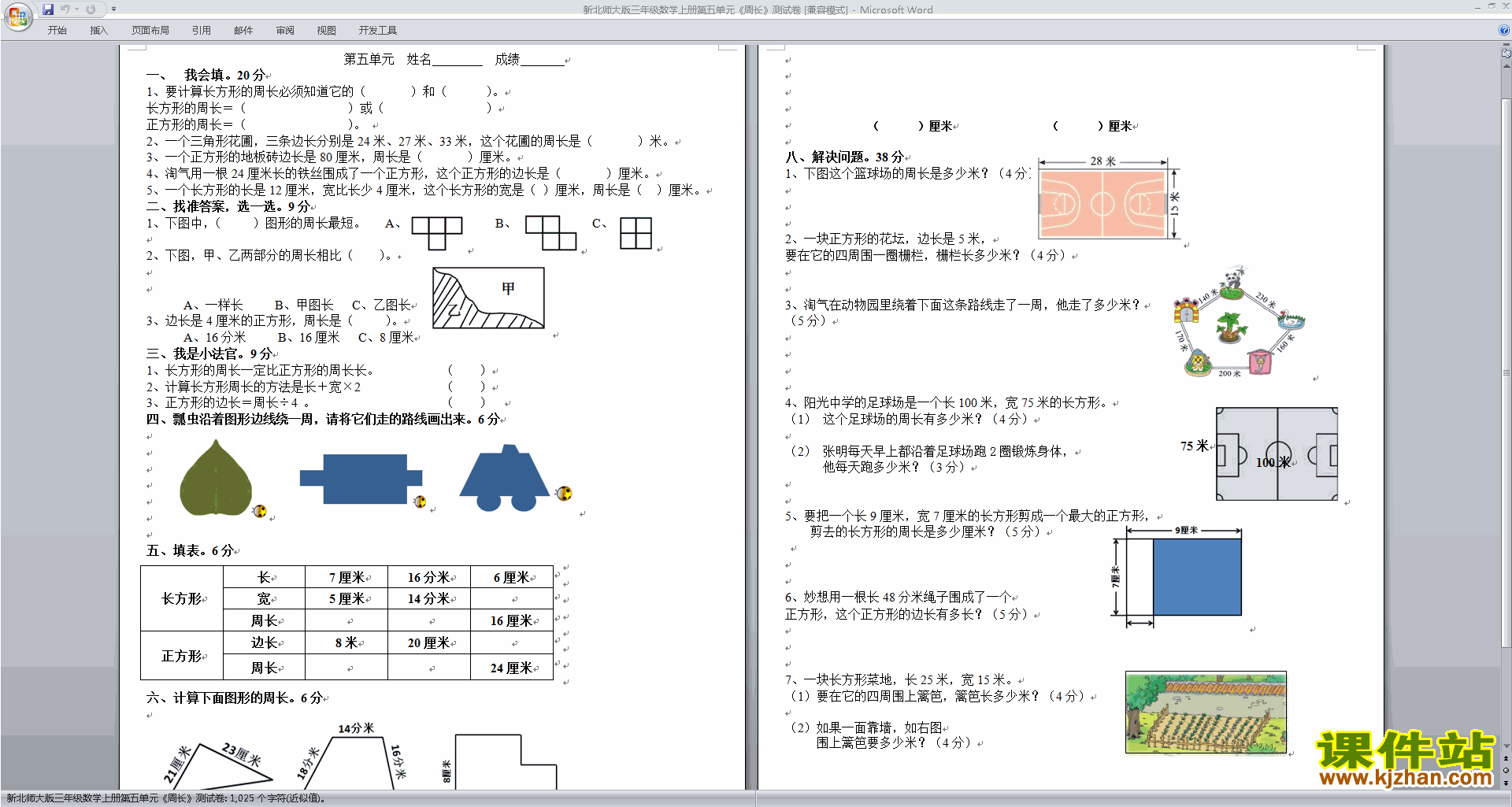This screenshot has width=1512, height=807.
Task: Open the 插入 ribbon tab
Action: tap(98, 30)
